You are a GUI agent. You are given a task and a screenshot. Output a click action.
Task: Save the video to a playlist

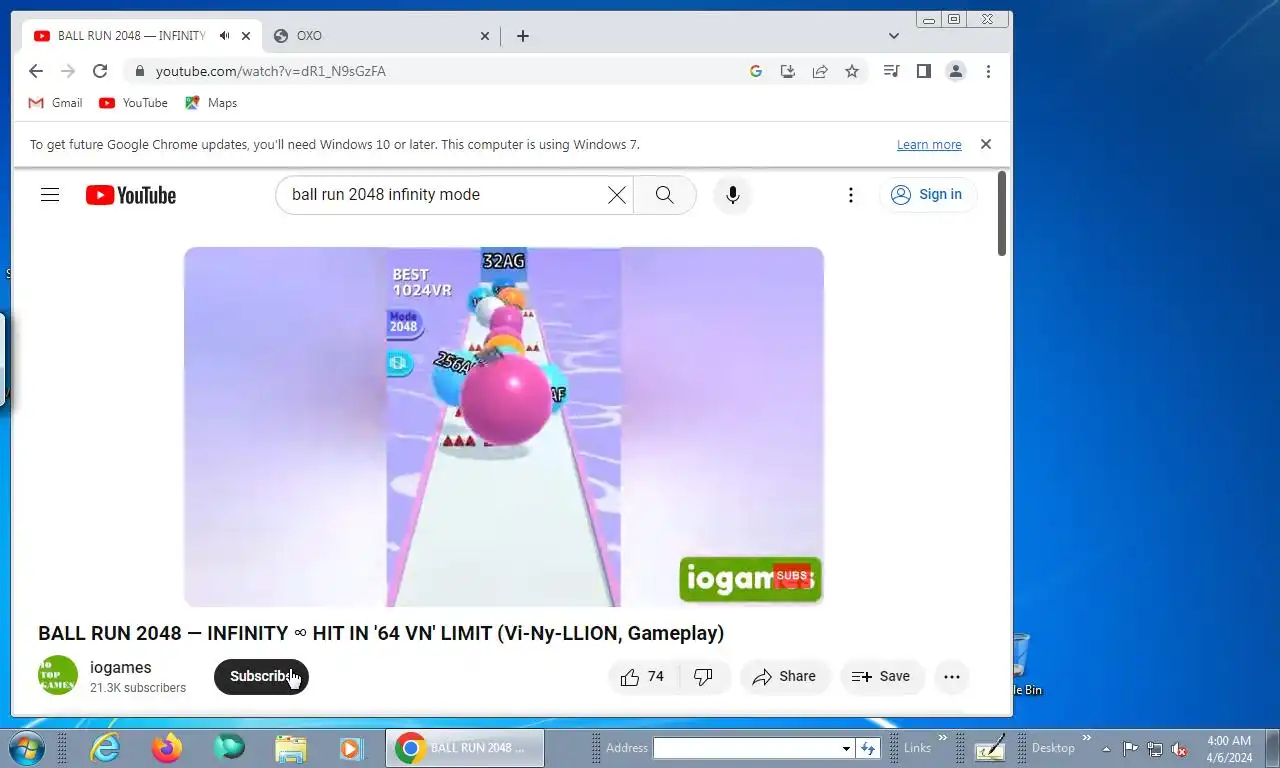[882, 677]
